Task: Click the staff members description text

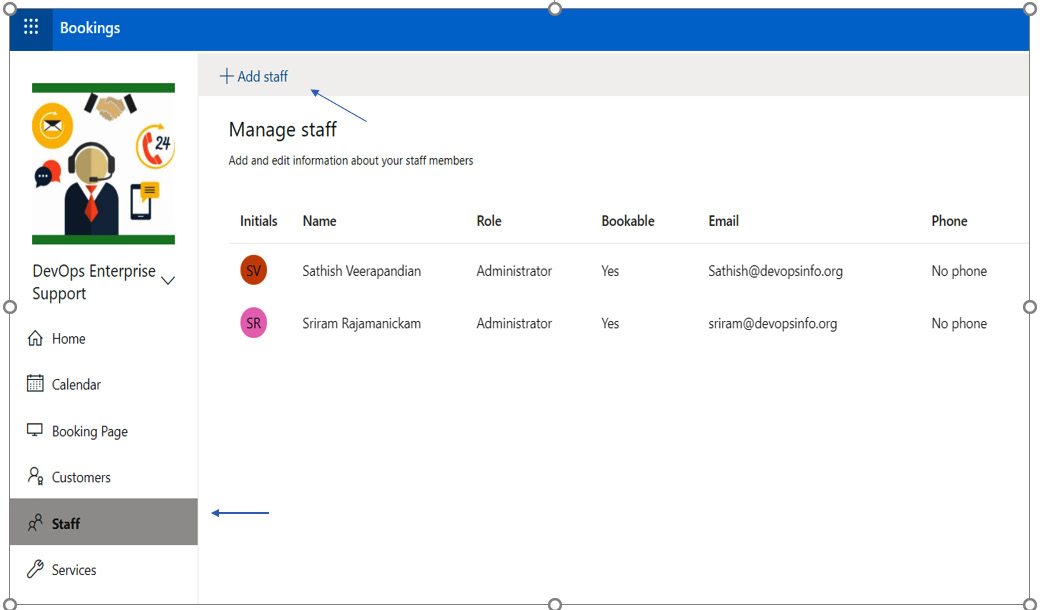Action: coord(351,160)
